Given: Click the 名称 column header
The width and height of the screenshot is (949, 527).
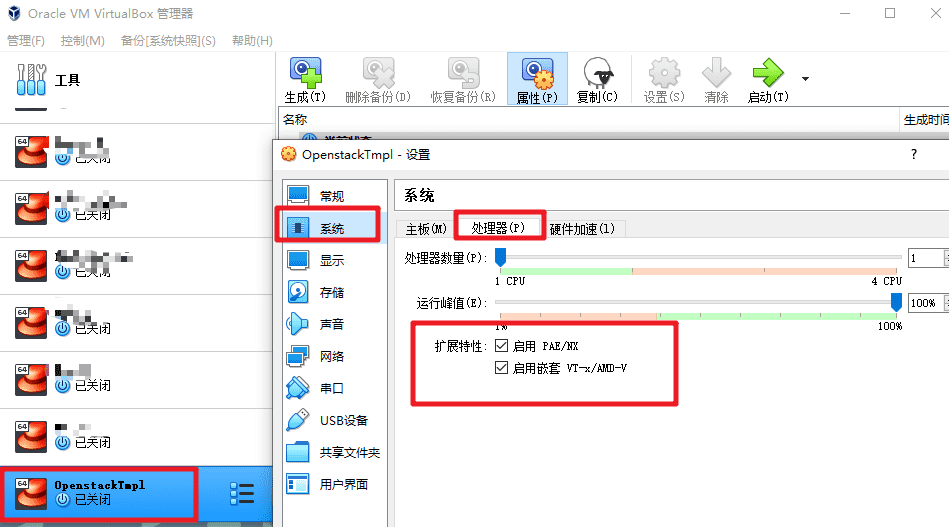Looking at the screenshot, I should click(x=588, y=120).
